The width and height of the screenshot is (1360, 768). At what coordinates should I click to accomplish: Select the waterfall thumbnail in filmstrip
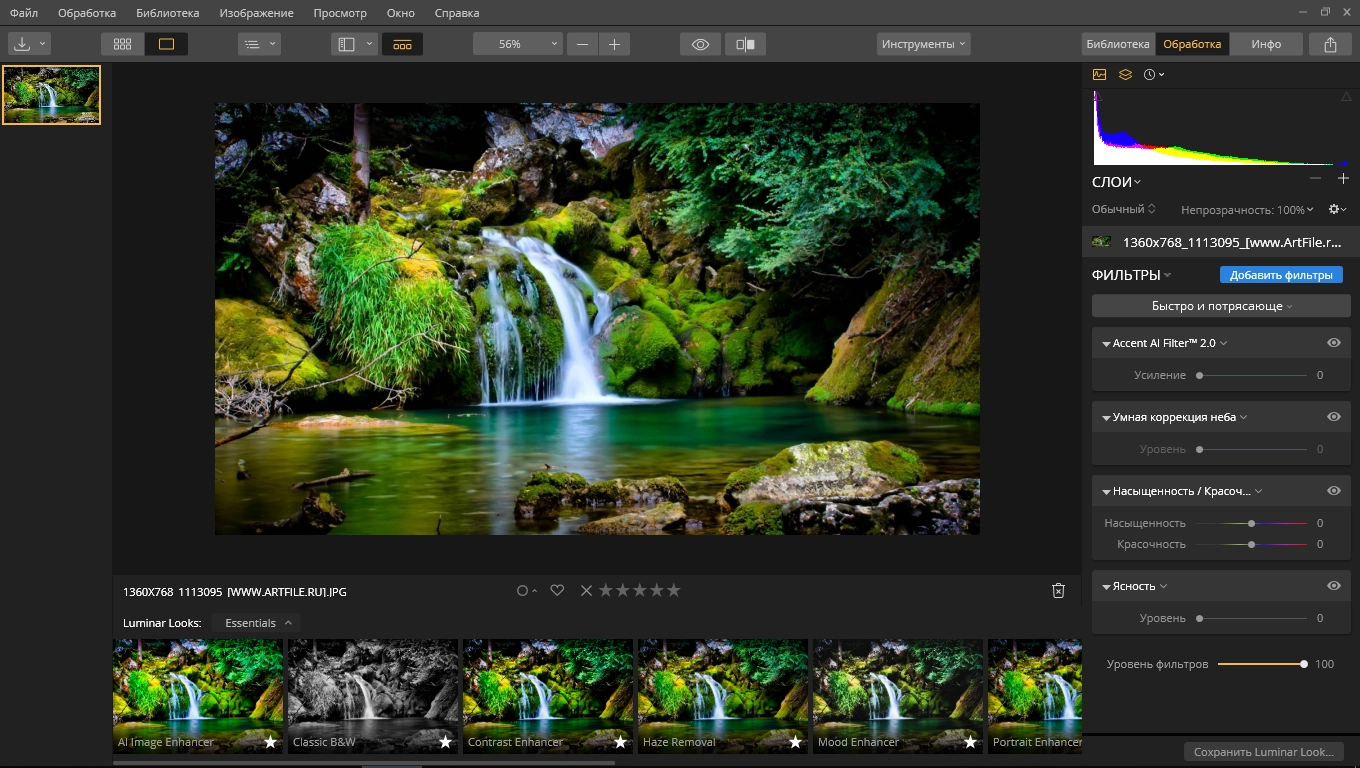tap(51, 95)
